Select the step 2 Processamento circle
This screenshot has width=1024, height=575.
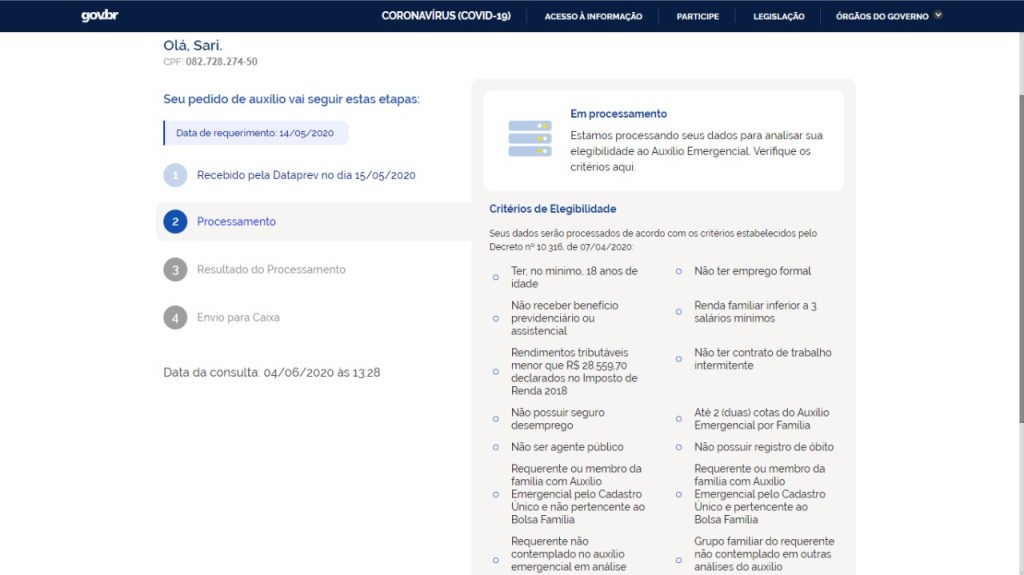[x=175, y=222]
